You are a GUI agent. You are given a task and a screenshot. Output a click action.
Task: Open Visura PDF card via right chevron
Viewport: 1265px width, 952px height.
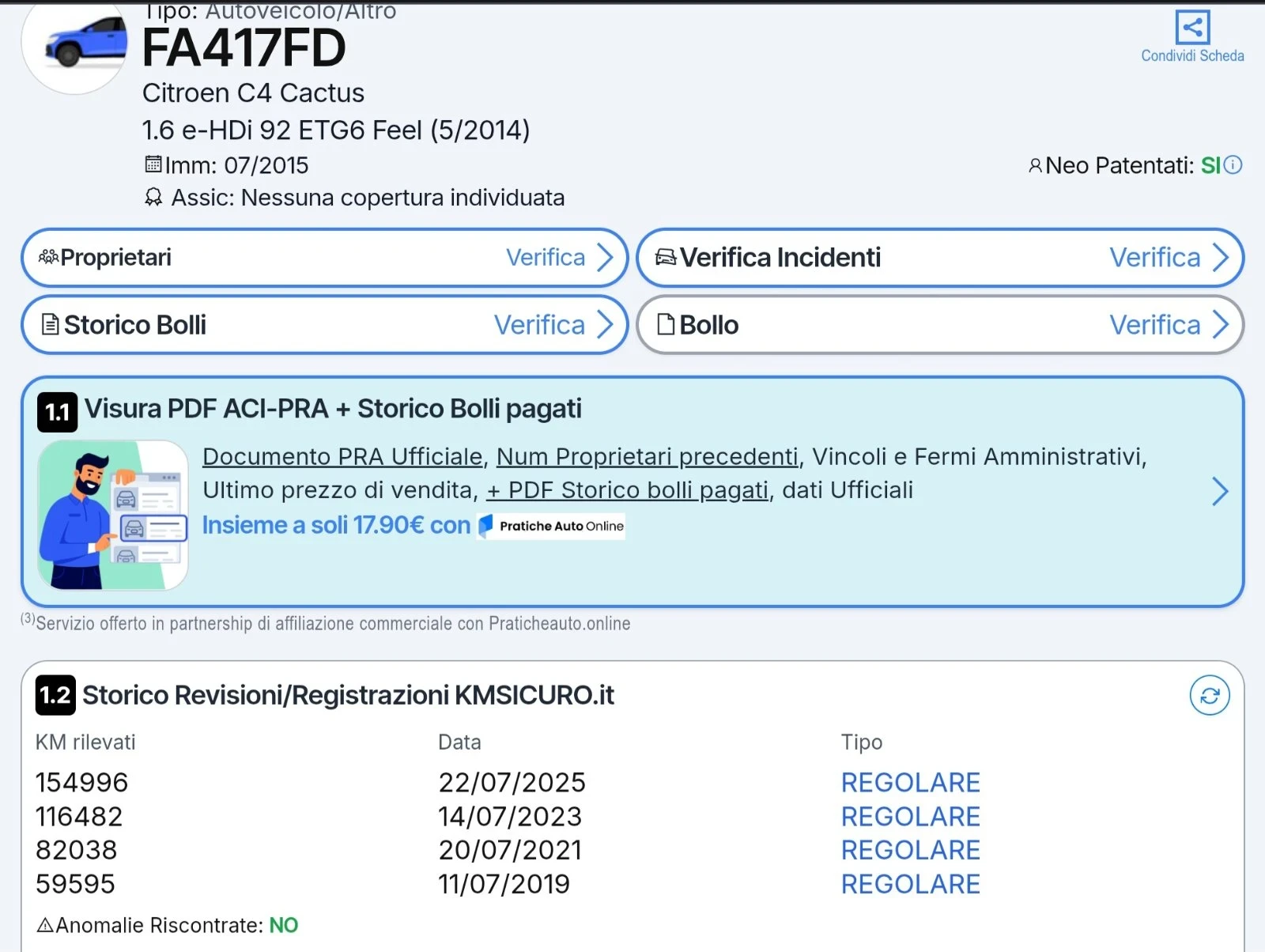click(1220, 492)
